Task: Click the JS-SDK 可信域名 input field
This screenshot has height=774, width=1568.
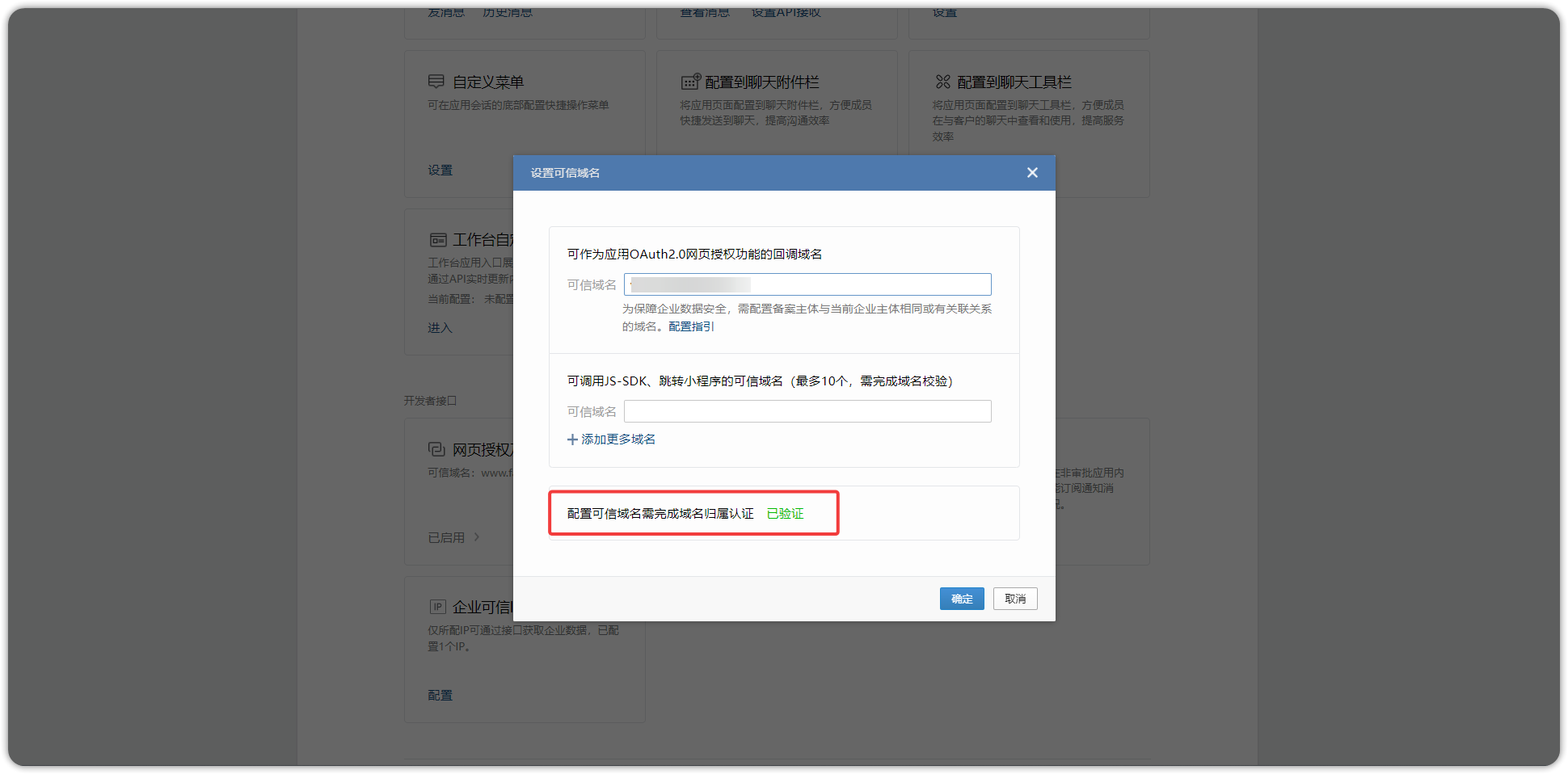Action: coord(807,411)
